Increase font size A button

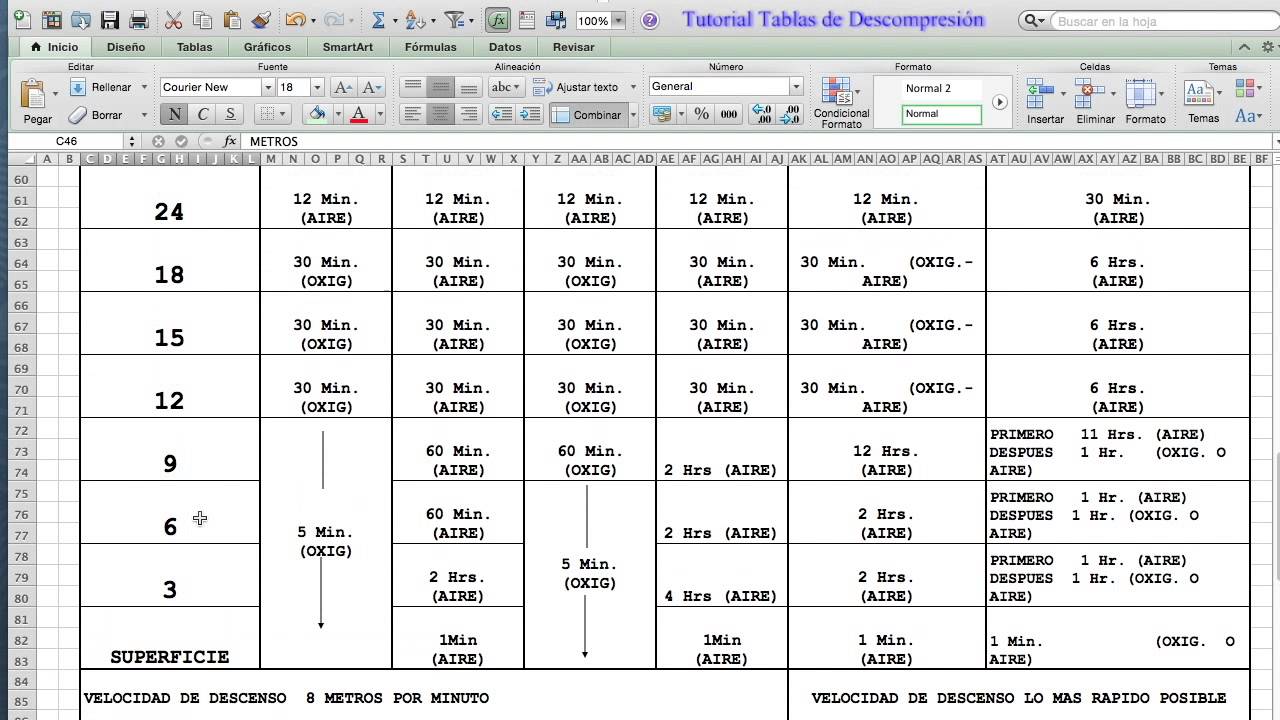[x=343, y=87]
